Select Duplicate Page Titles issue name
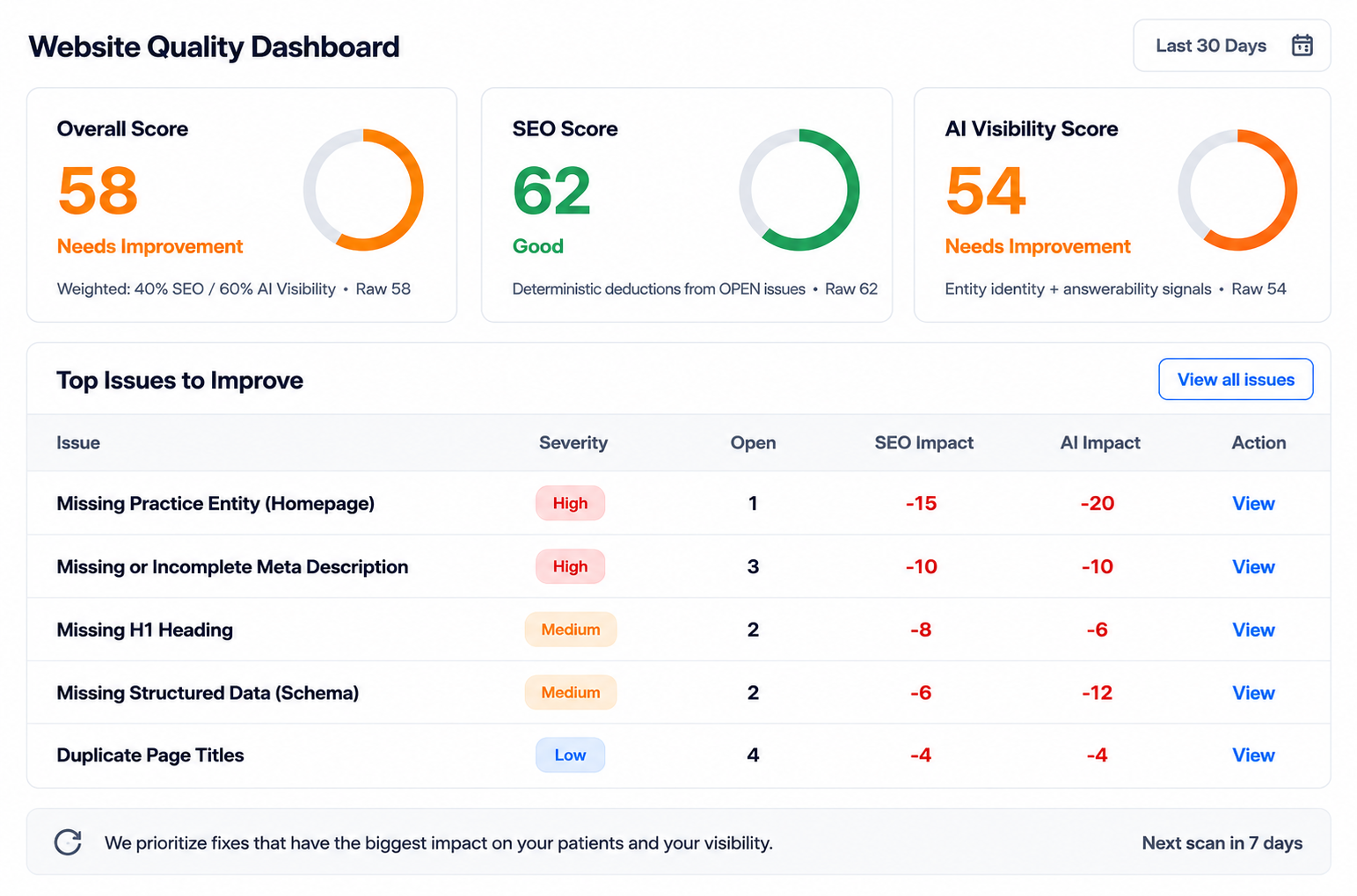Image resolution: width=1357 pixels, height=896 pixels. (x=150, y=755)
